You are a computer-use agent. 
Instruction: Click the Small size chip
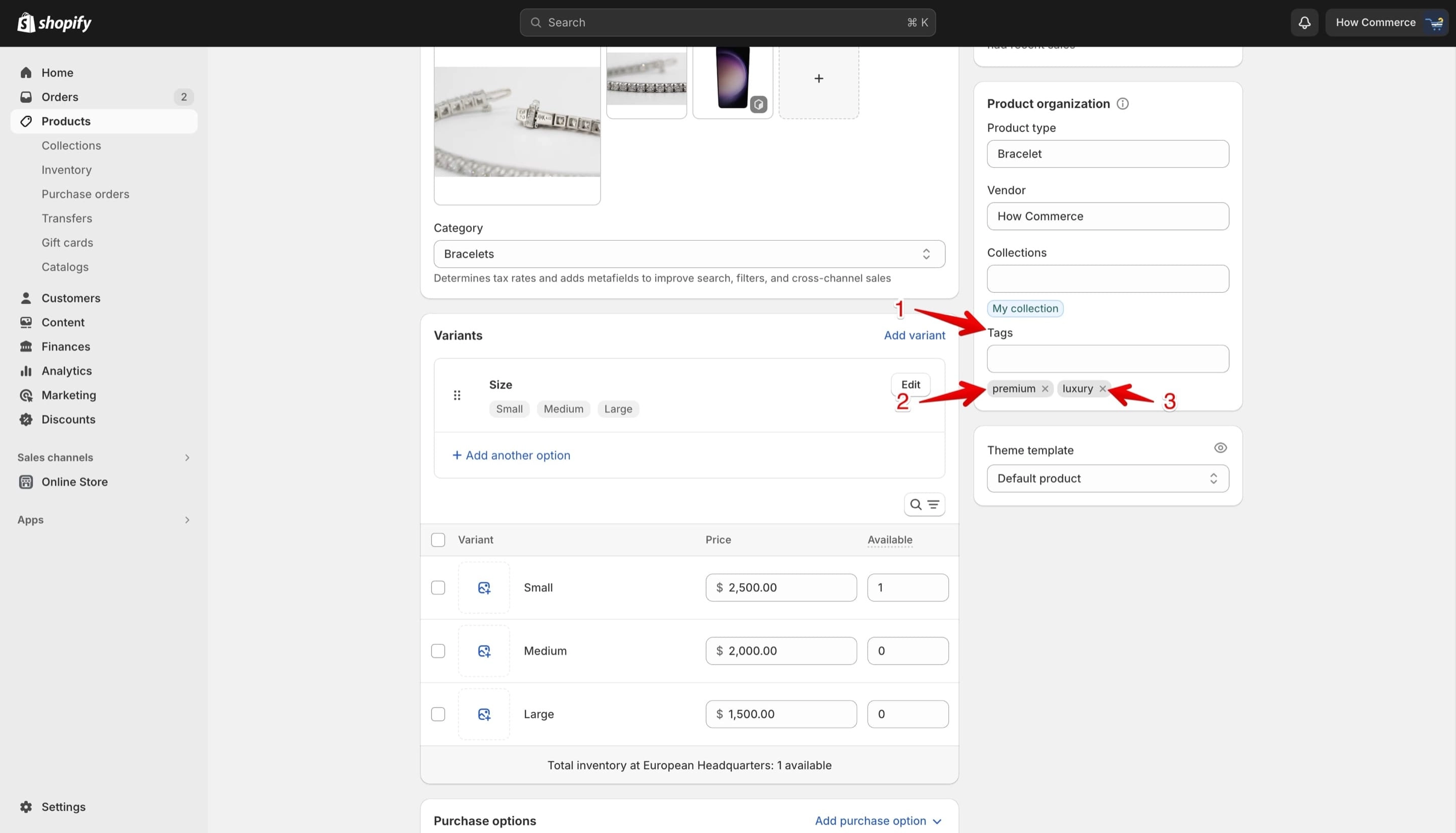(x=509, y=409)
